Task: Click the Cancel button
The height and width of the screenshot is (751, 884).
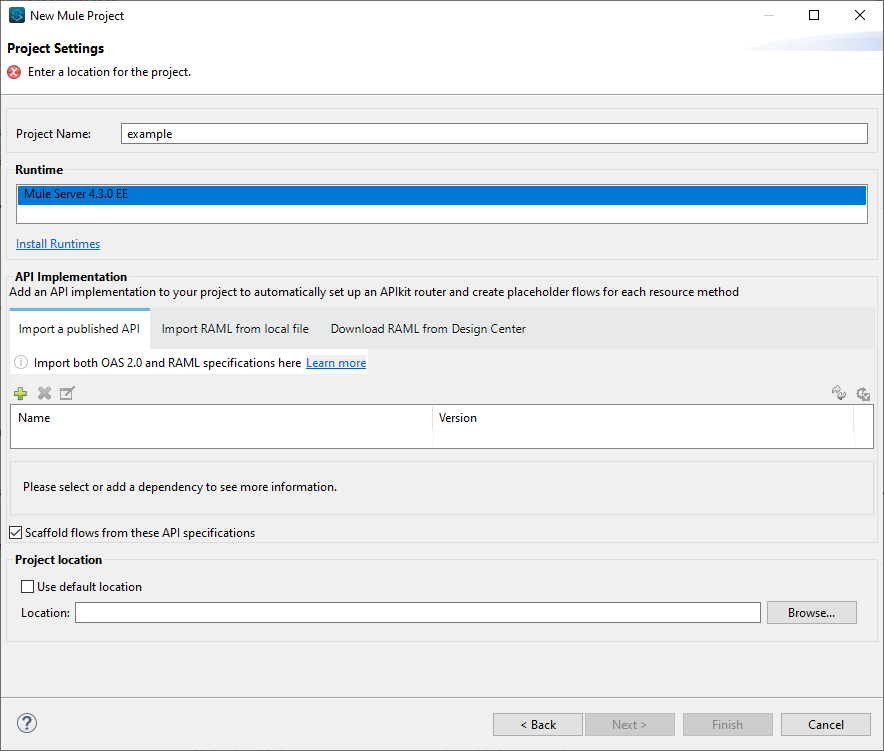Action: [x=826, y=725]
